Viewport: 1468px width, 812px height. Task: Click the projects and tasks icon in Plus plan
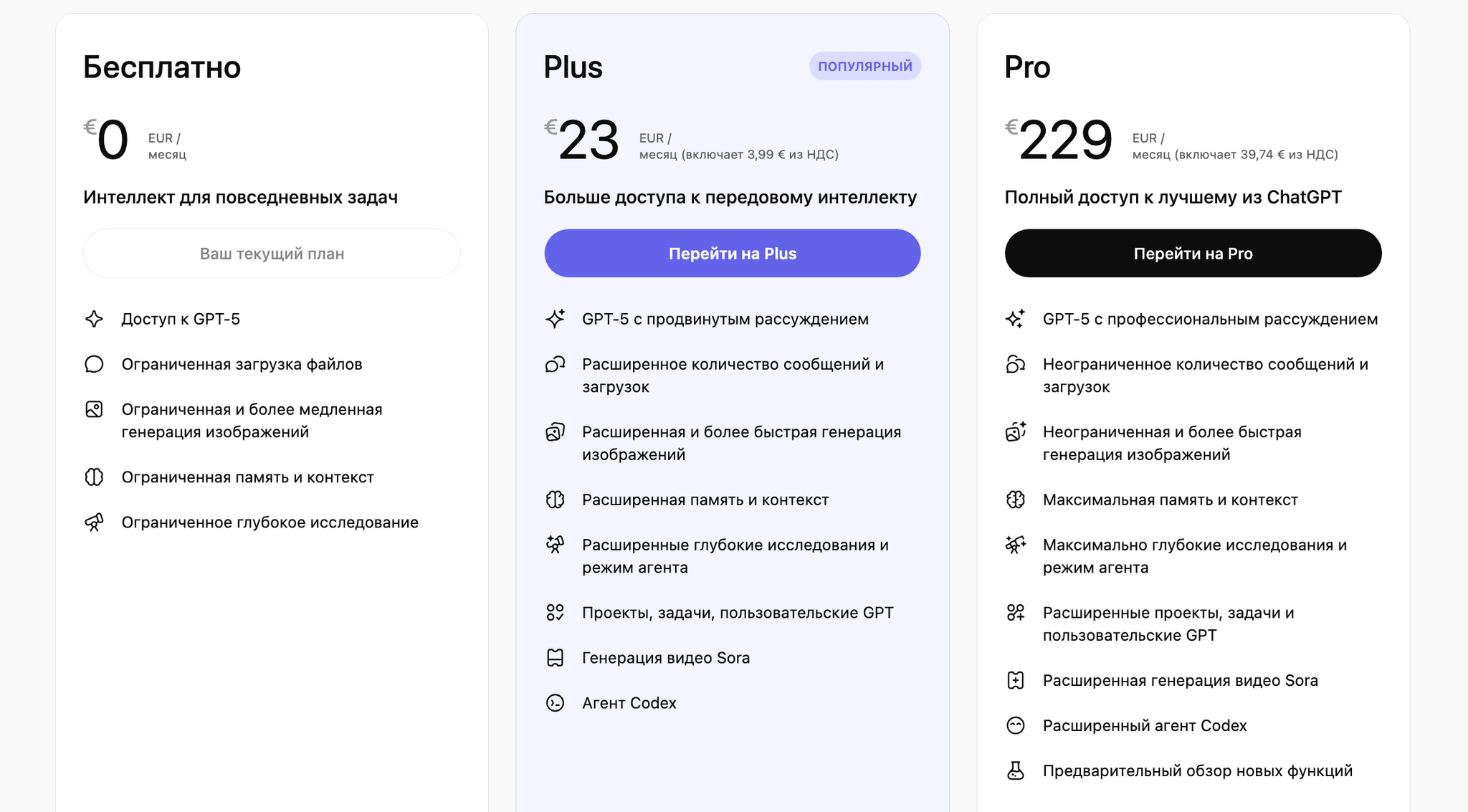tap(555, 613)
